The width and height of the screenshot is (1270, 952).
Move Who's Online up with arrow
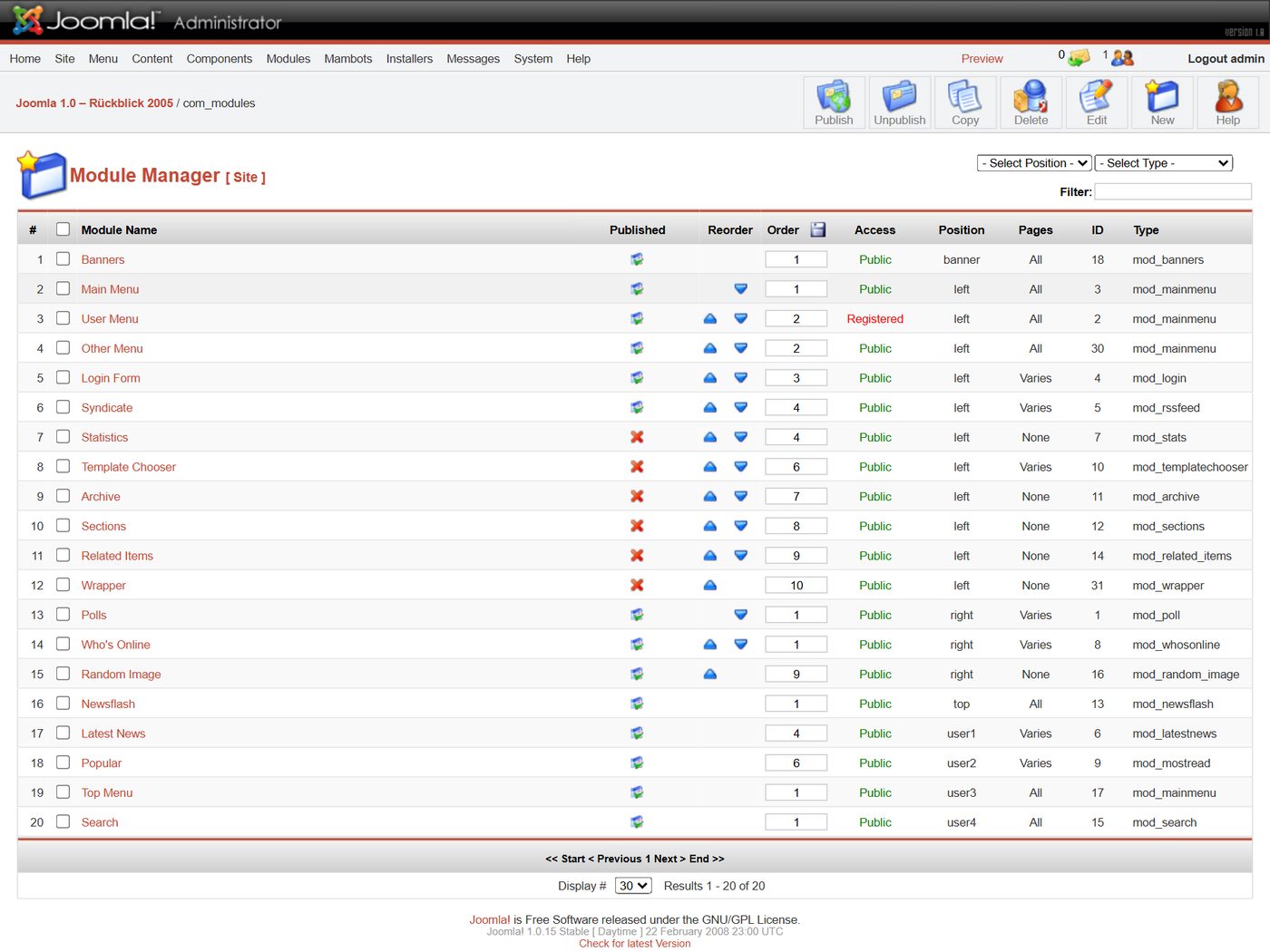point(710,645)
